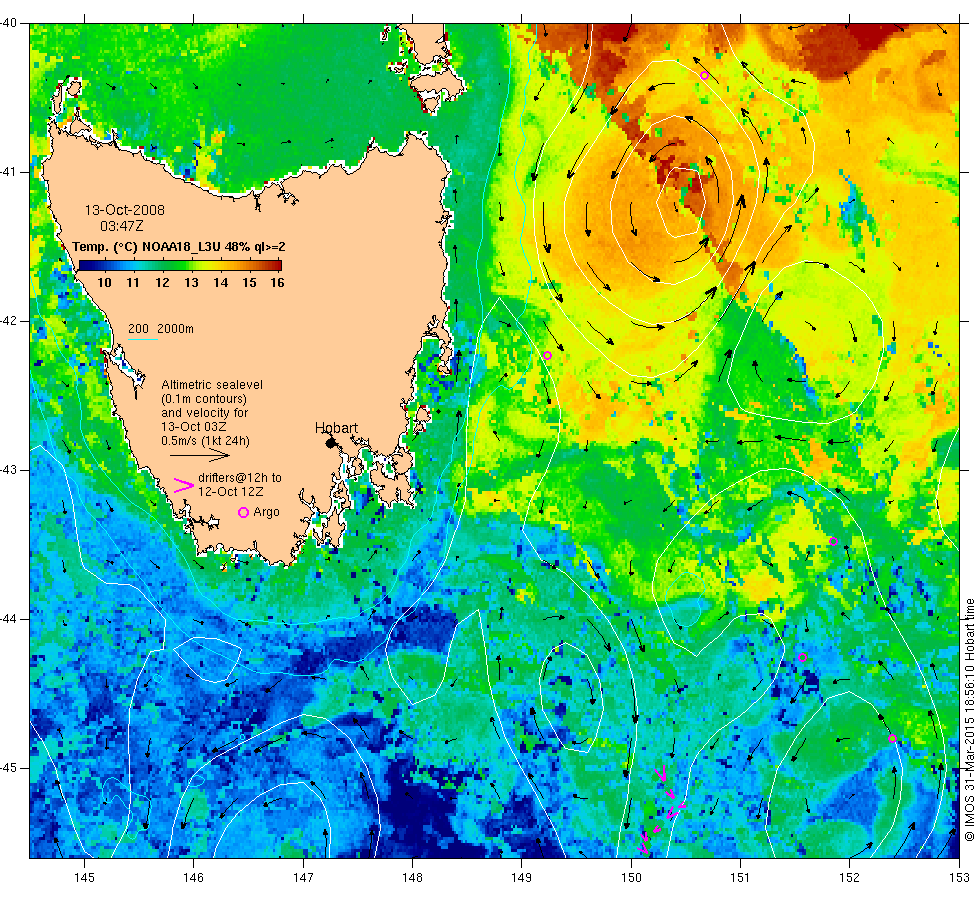Click the '(0.1m contours)' text

204,399
